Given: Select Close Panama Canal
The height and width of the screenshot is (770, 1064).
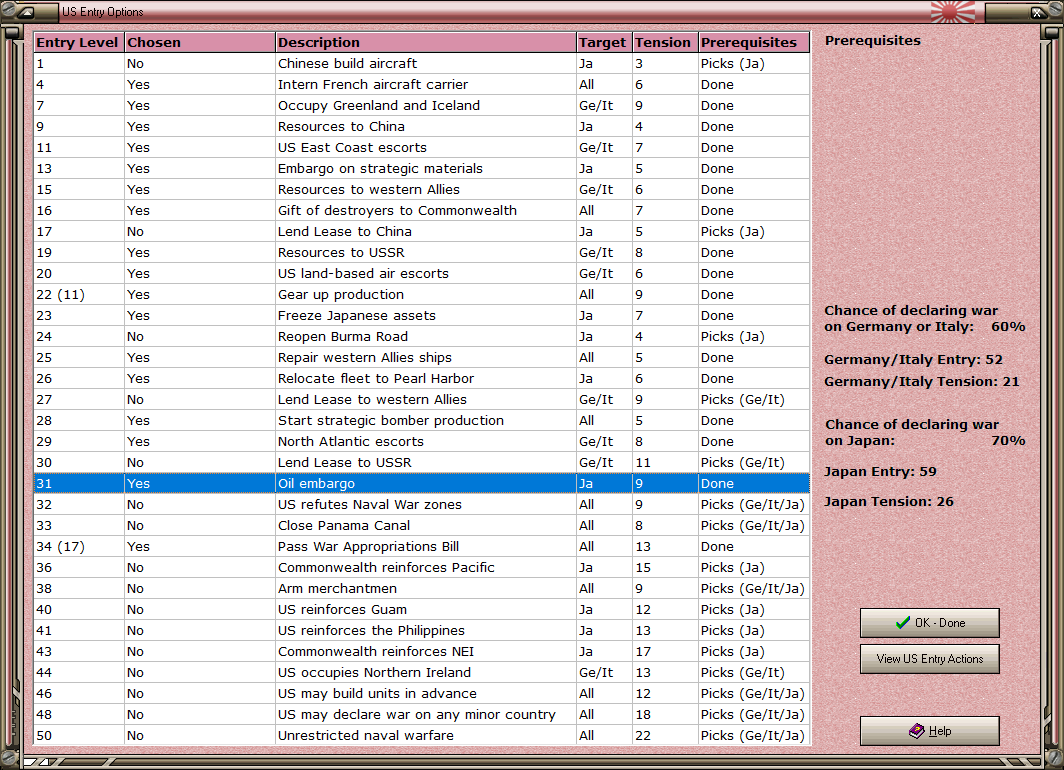Looking at the screenshot, I should [x=421, y=526].
